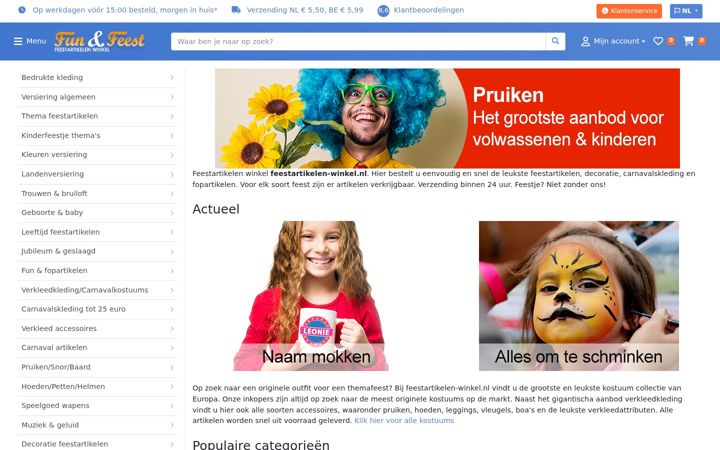This screenshot has width=720, height=450.
Task: Open Pruiken/Snor/Baard category
Action: click(97, 367)
